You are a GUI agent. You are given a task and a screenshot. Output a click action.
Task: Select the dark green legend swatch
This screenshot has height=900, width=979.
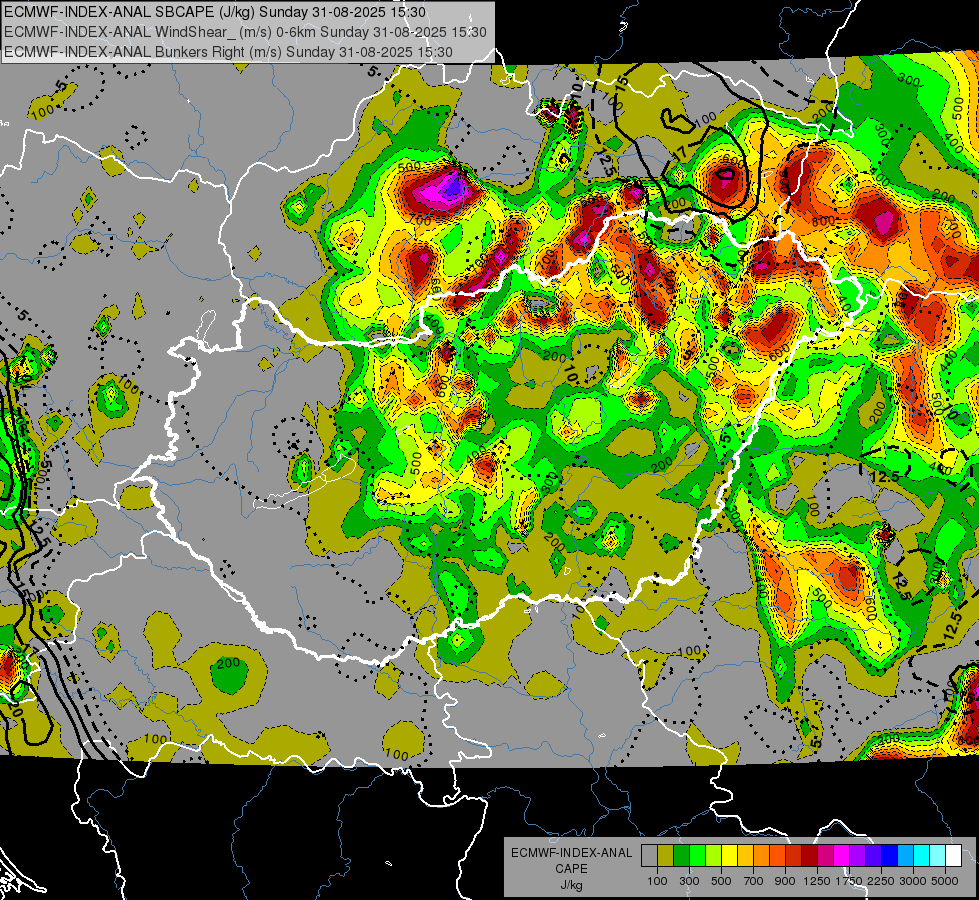click(681, 856)
